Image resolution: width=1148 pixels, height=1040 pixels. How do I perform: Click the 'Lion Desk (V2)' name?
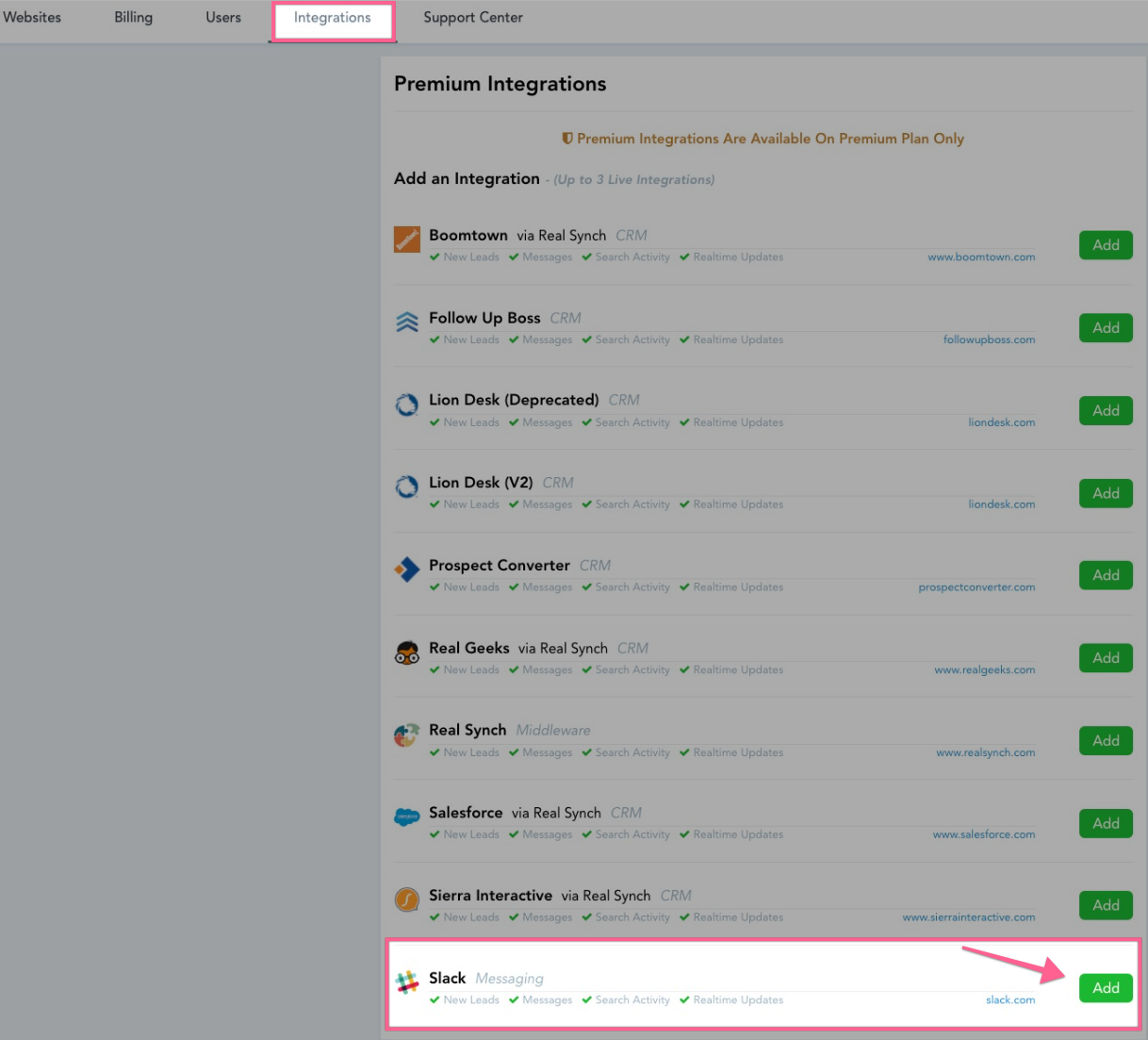[481, 483]
